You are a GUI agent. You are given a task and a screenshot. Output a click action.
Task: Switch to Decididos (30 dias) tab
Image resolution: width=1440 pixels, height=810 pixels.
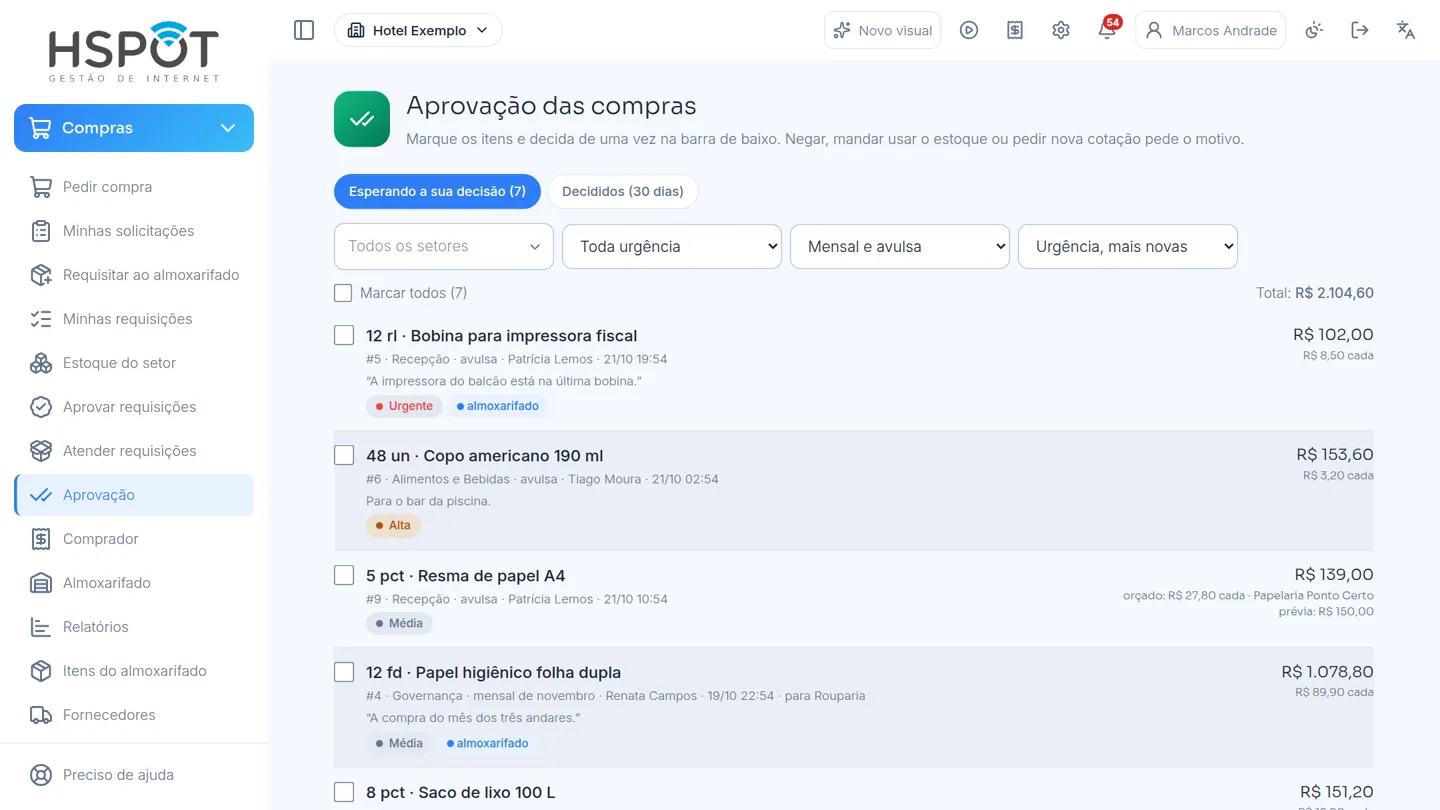(x=623, y=191)
